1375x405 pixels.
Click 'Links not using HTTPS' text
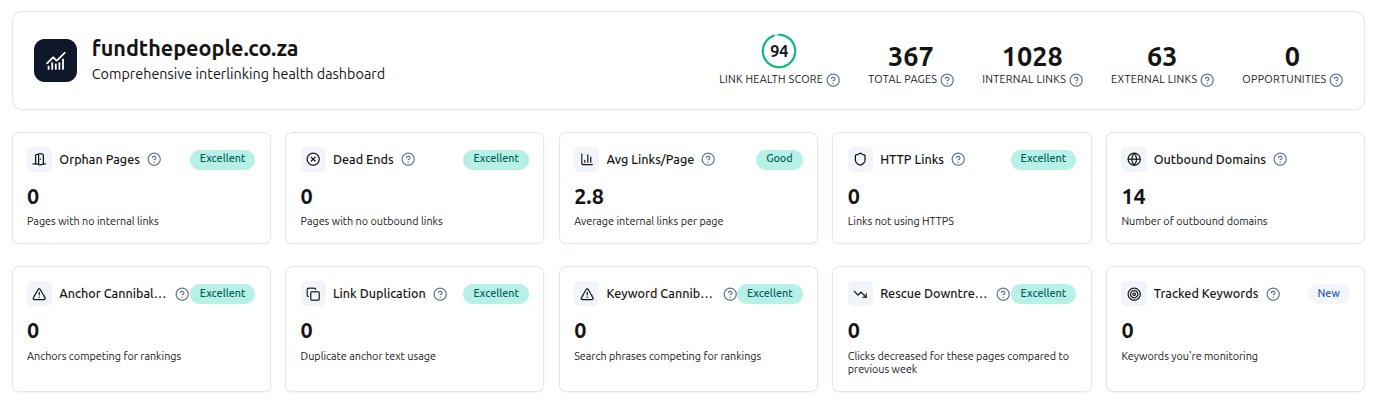coord(901,221)
